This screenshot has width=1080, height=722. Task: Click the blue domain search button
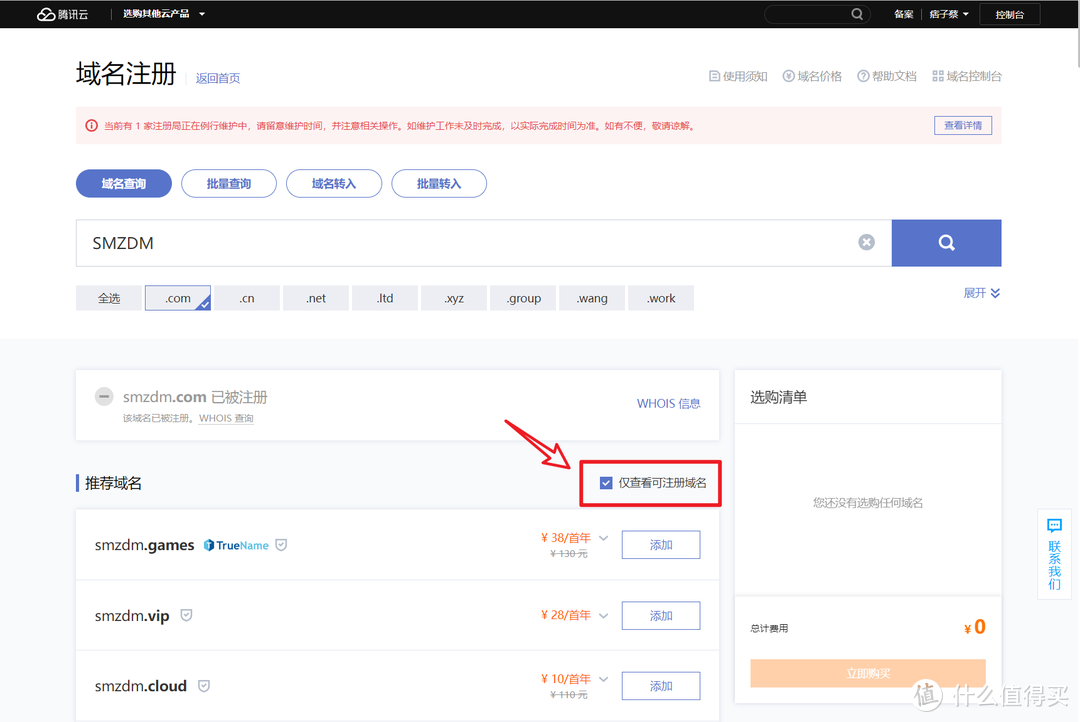pos(946,243)
